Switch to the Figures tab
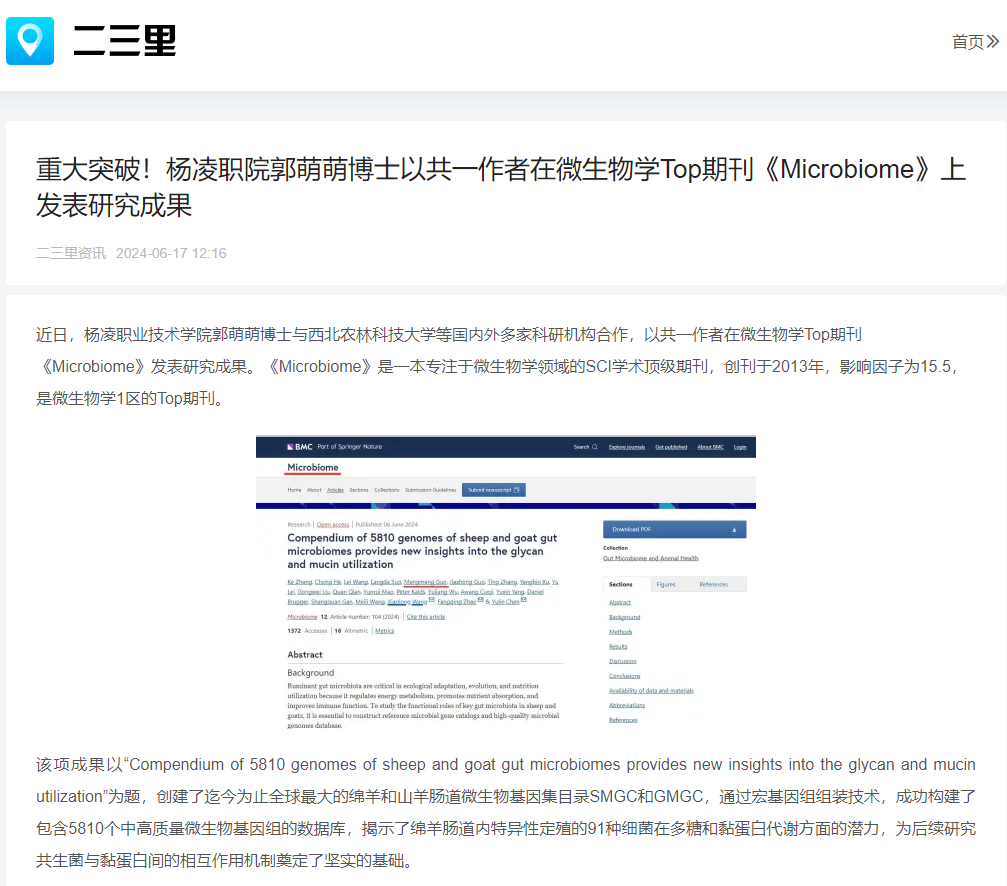 click(x=665, y=584)
